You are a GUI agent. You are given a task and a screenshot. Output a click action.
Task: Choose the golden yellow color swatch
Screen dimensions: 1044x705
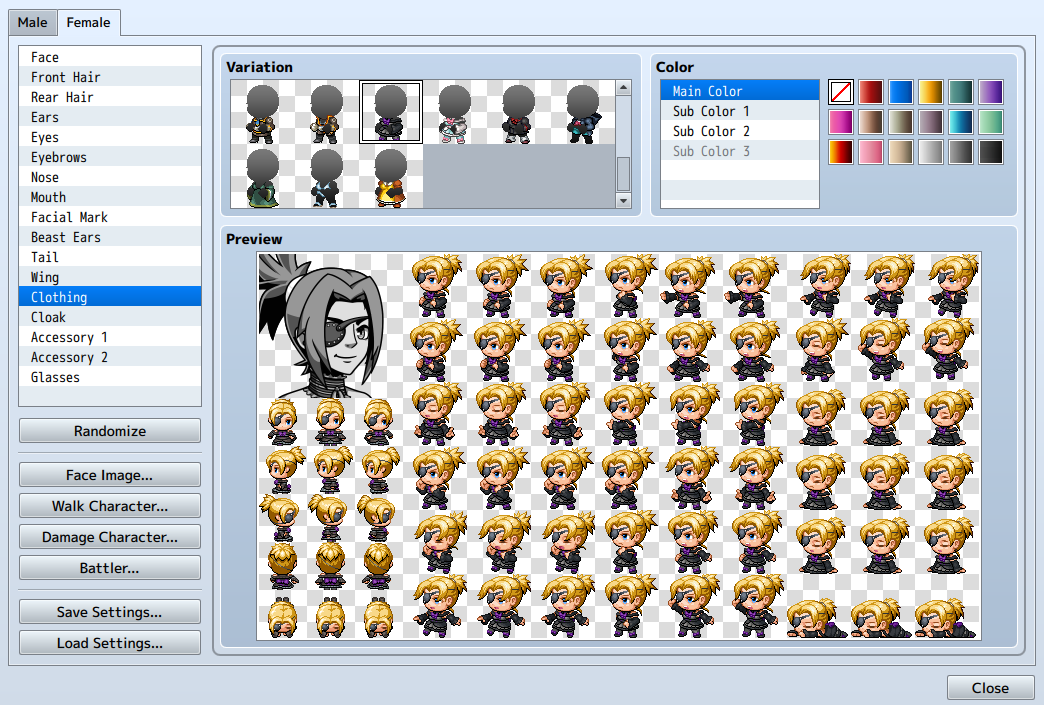coord(931,92)
